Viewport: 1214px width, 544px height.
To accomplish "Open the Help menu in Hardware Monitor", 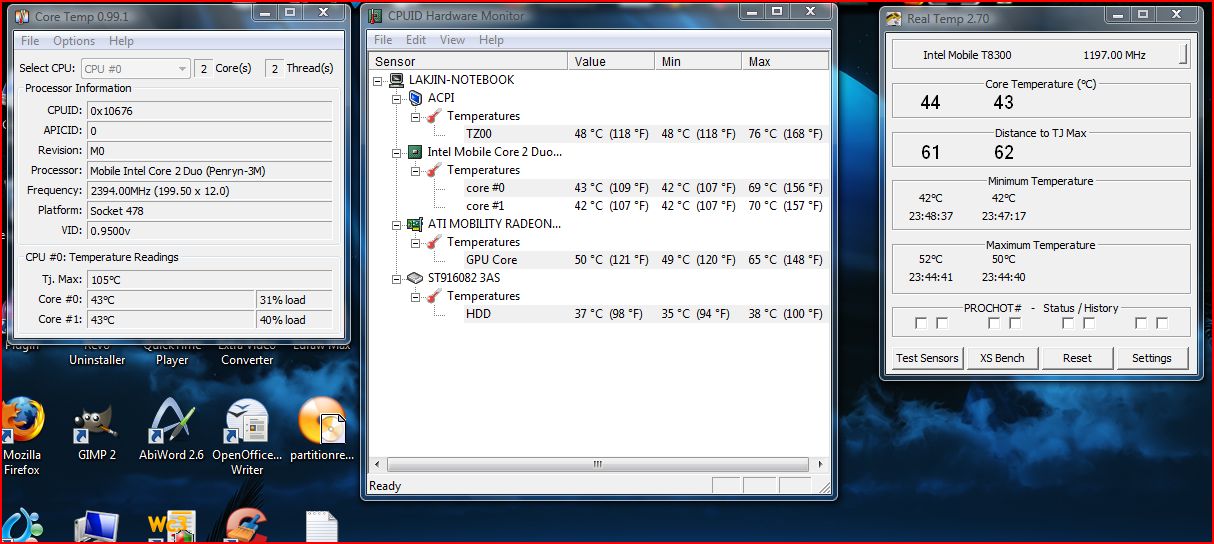I will 491,40.
